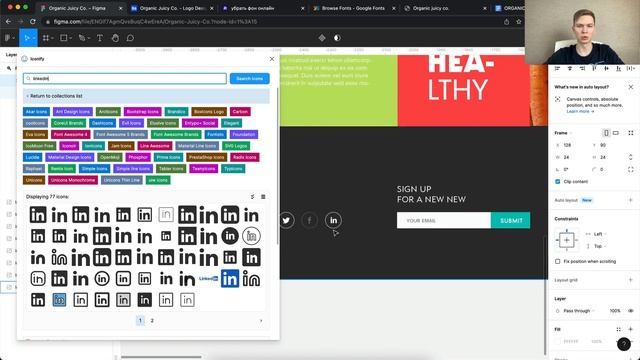Toggle the layer visibility eye icon
Viewport: 640px width, 360px height.
pos(631,311)
